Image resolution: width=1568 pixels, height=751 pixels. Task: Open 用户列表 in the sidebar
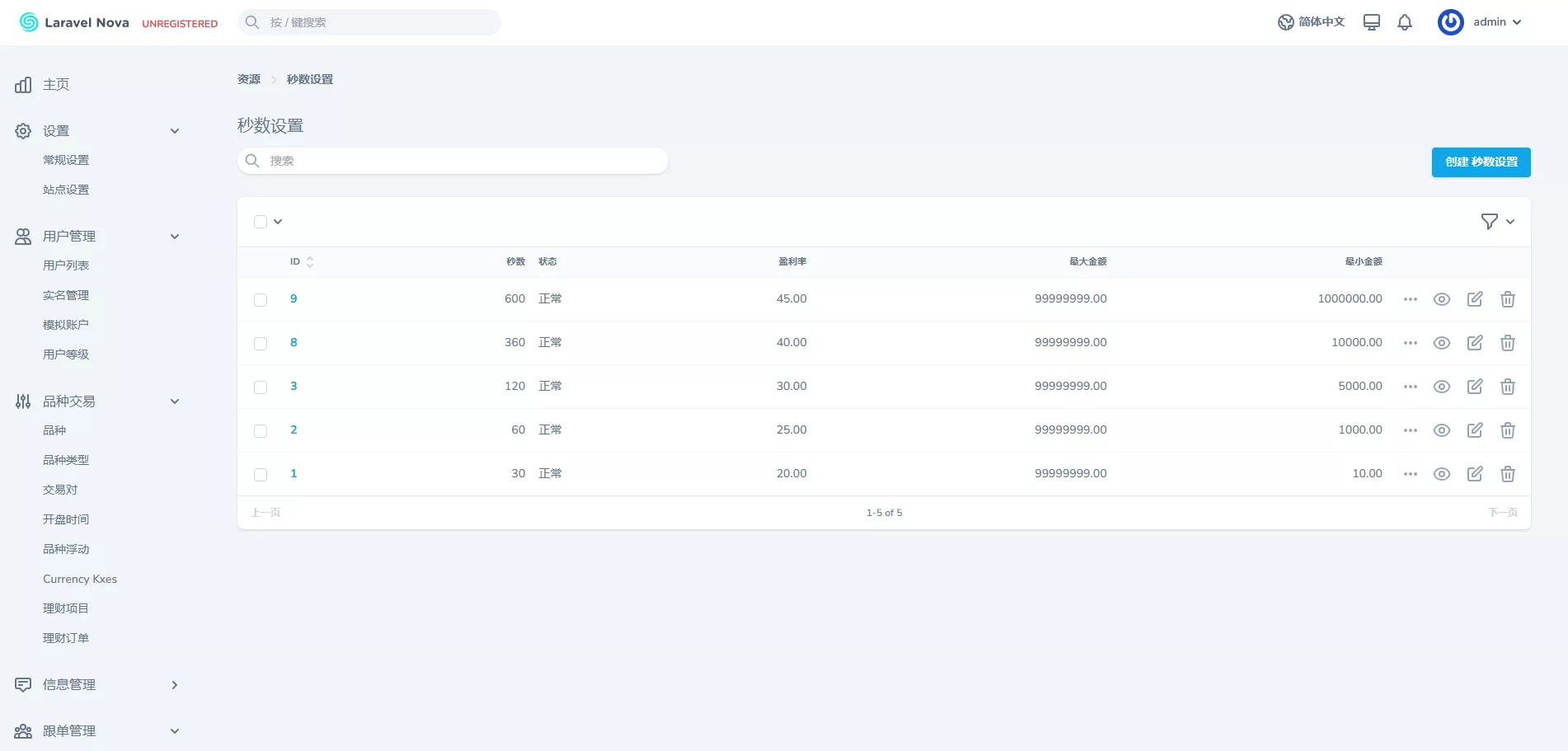tap(66, 265)
